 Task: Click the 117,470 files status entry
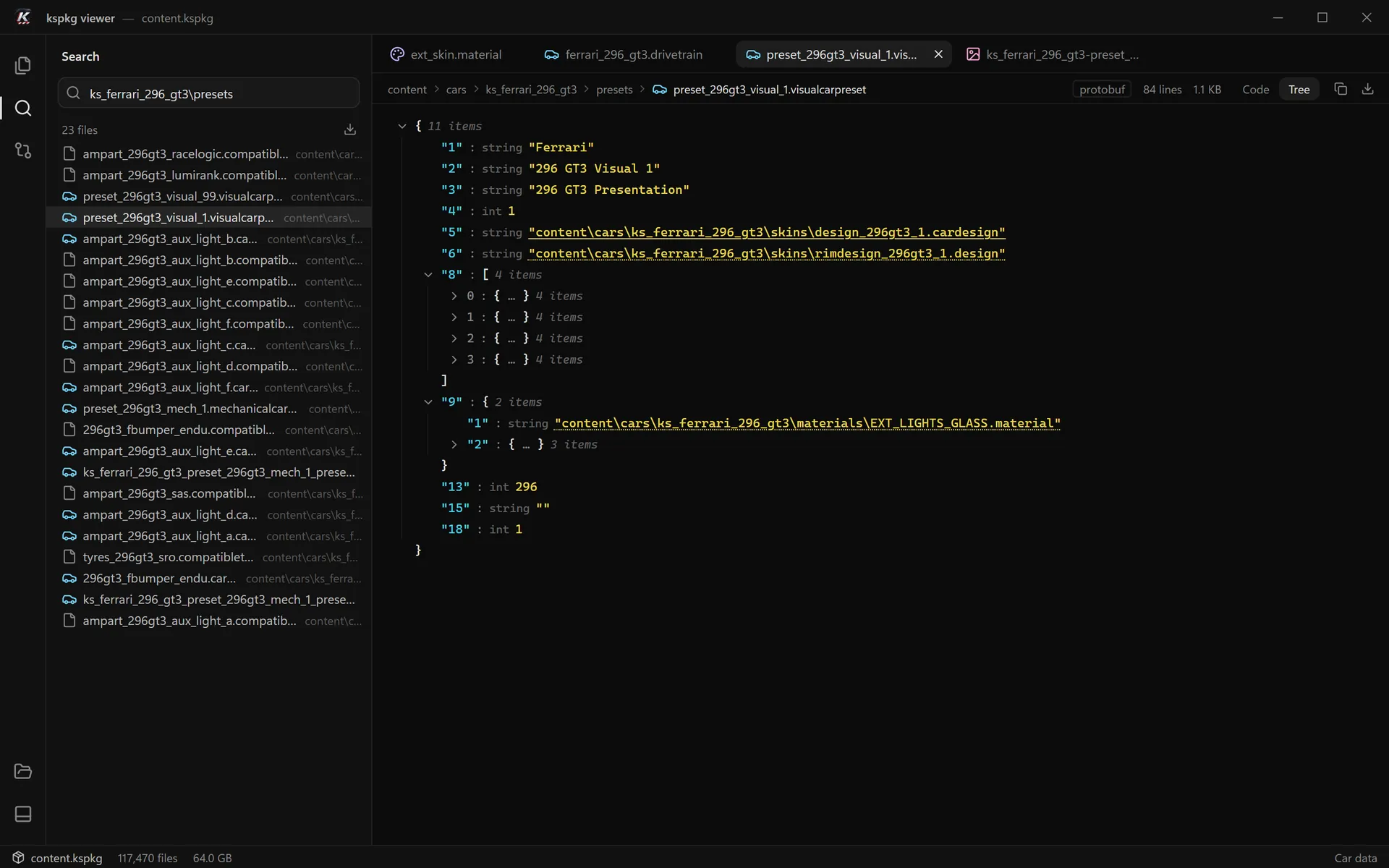pos(148,858)
